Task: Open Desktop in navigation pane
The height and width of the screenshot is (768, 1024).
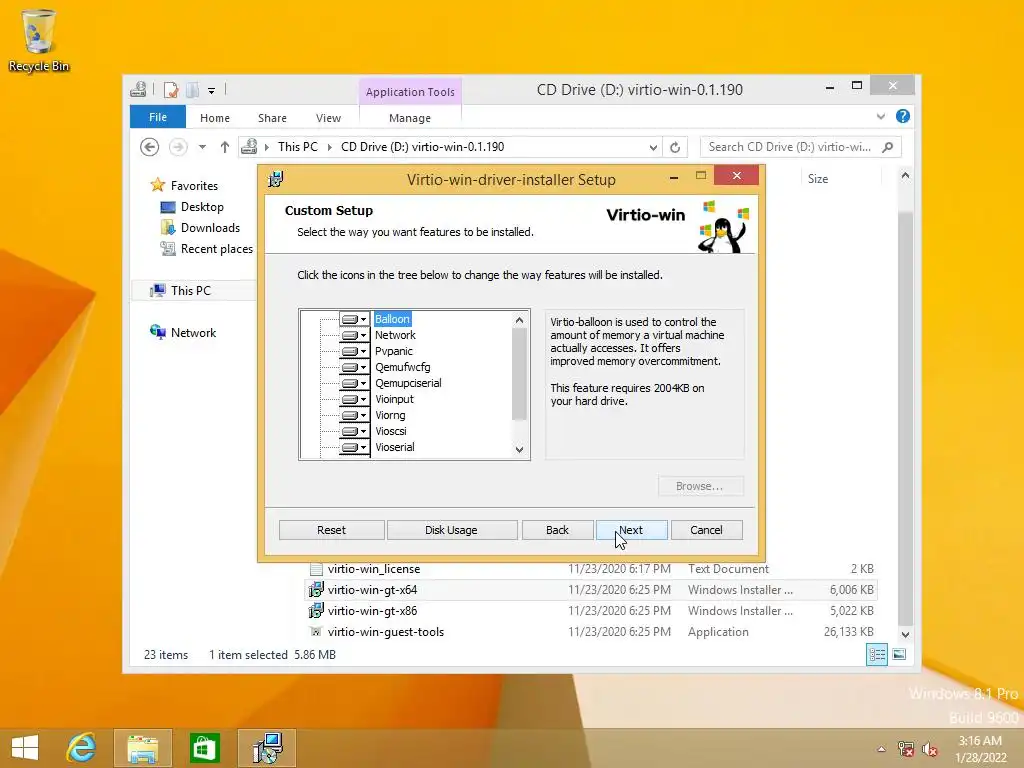Action: pyautogui.click(x=202, y=207)
